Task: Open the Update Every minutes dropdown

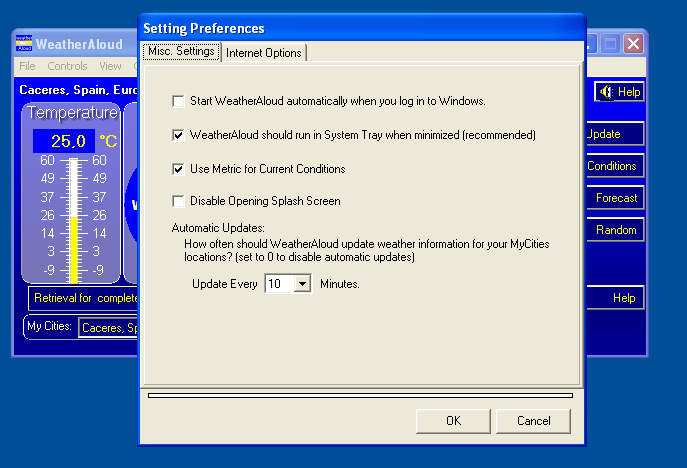Action: point(302,284)
